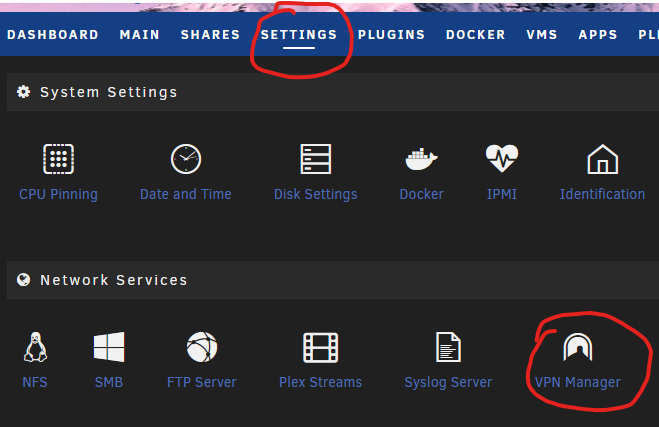Image resolution: width=659 pixels, height=427 pixels.
Task: Select the VMS tab
Action: point(542,34)
